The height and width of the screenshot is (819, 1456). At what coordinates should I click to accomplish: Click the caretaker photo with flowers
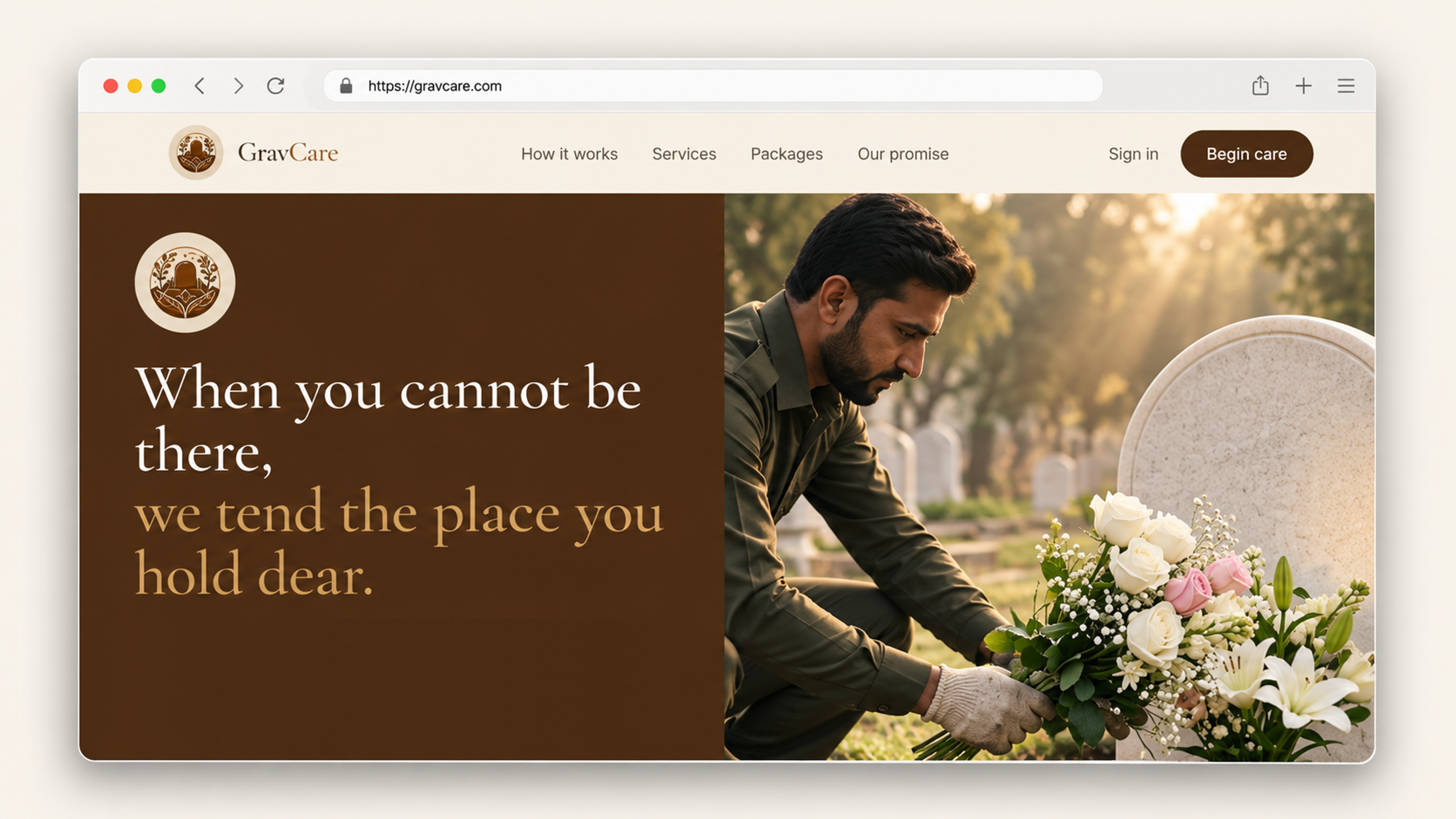(x=1049, y=477)
